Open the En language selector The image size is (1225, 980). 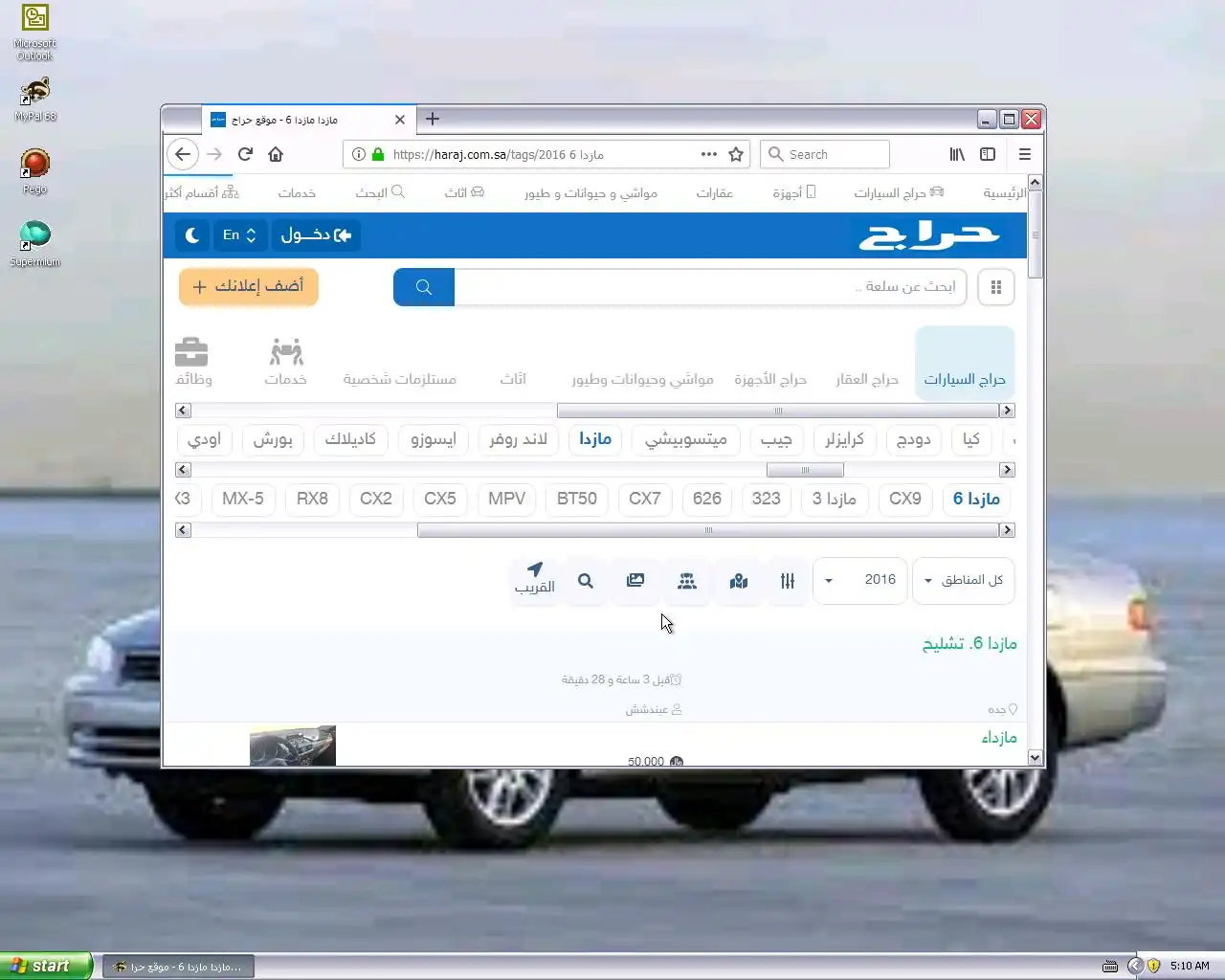point(239,234)
